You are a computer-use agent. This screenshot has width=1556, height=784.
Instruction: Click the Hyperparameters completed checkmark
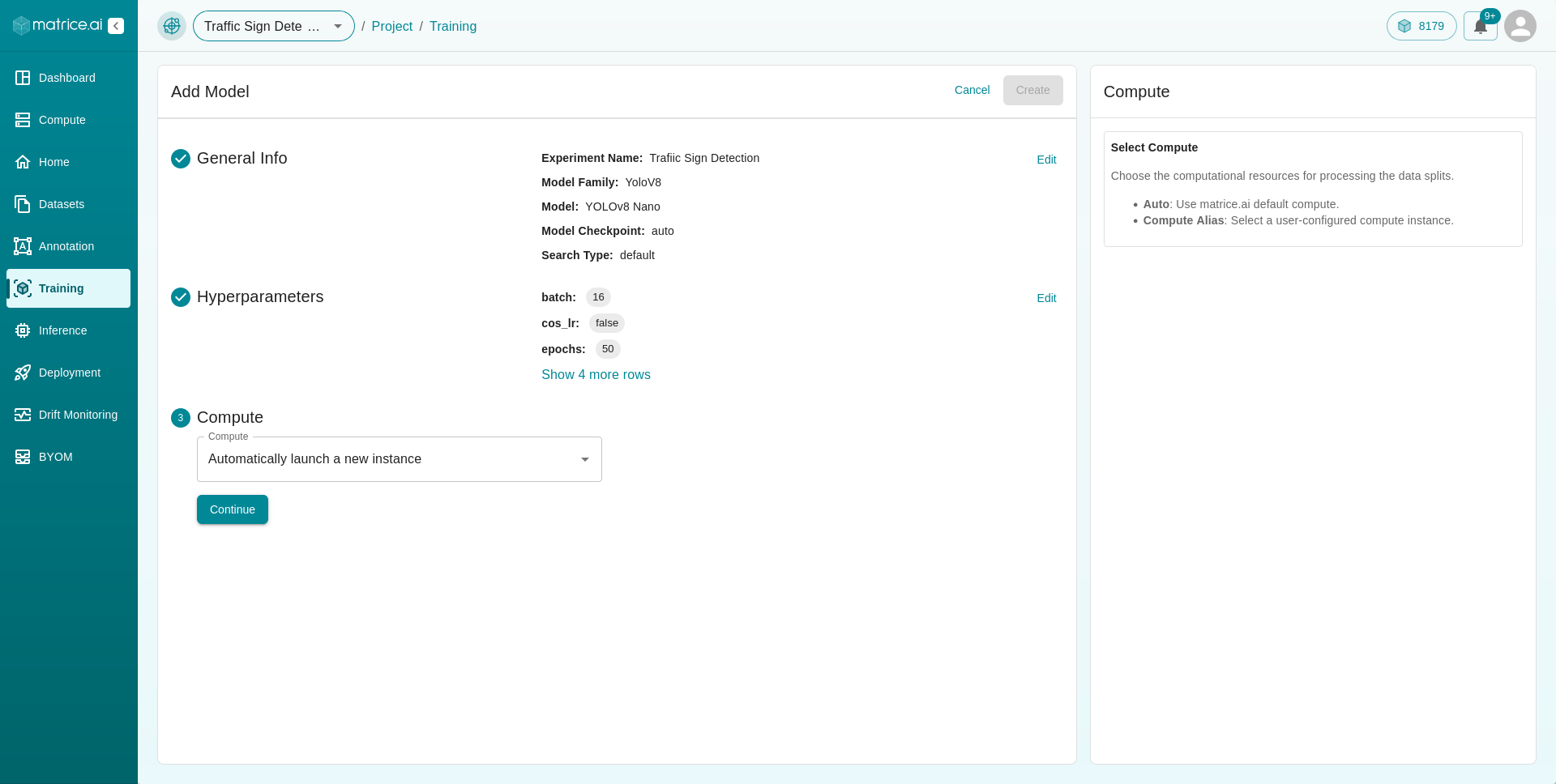[x=181, y=297]
